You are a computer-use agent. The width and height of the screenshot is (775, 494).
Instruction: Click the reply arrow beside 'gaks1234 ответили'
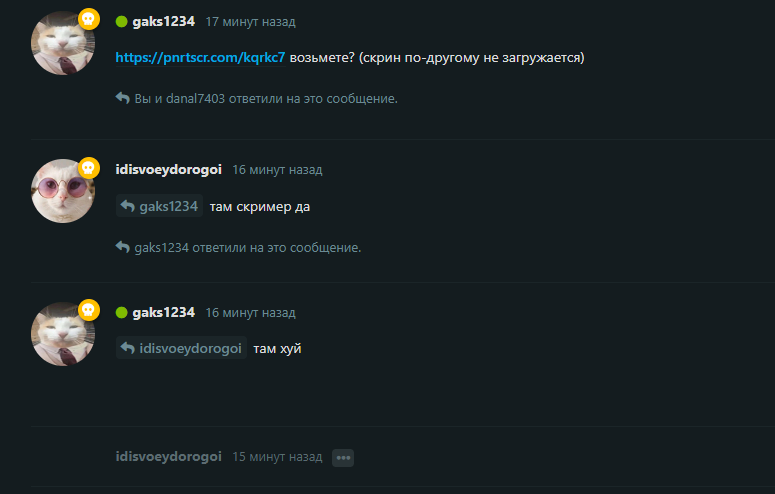click(x=123, y=246)
